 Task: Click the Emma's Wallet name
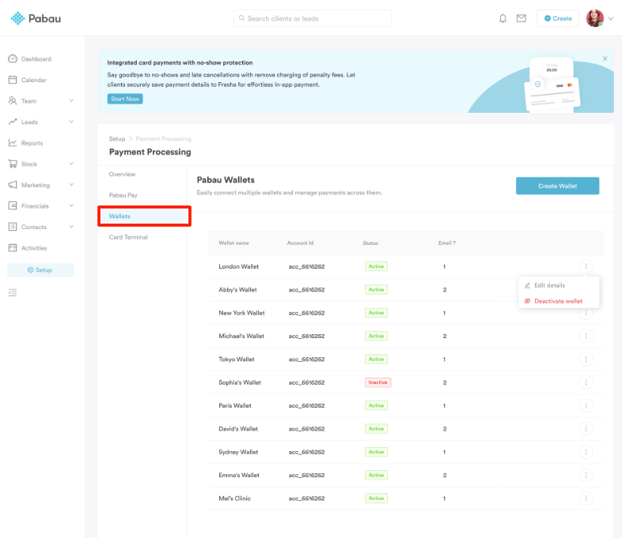tap(239, 475)
